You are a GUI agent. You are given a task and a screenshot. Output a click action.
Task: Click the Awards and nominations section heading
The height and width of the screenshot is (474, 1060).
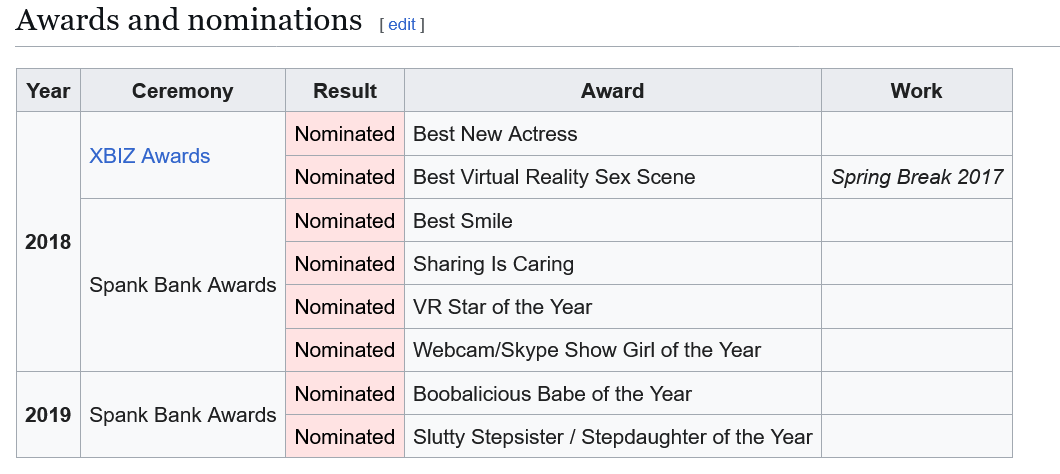[189, 21]
